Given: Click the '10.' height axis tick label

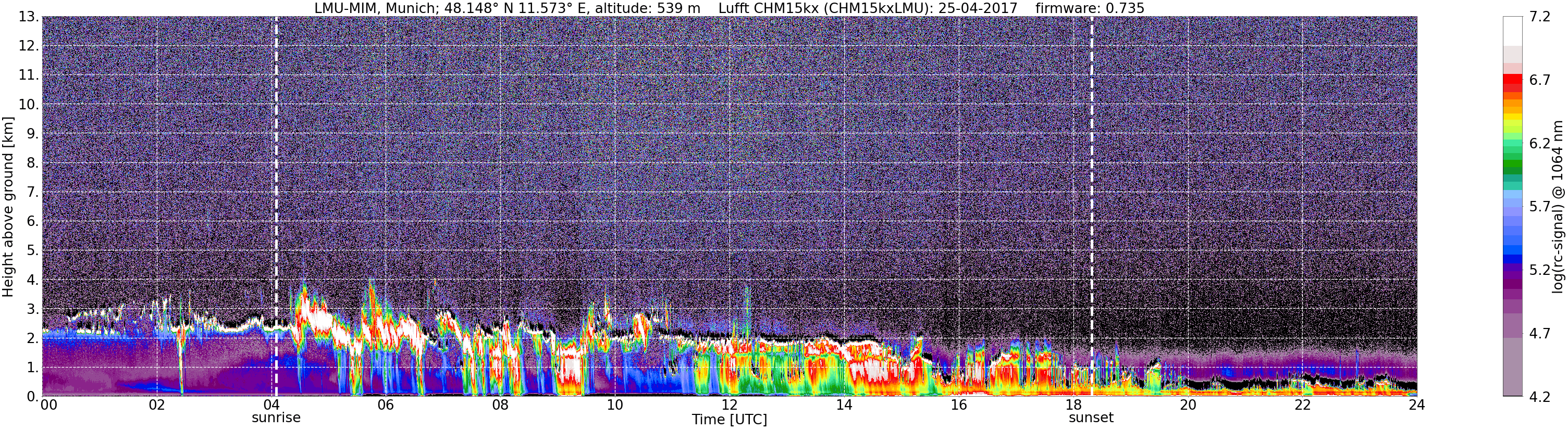Looking at the screenshot, I should (29, 104).
